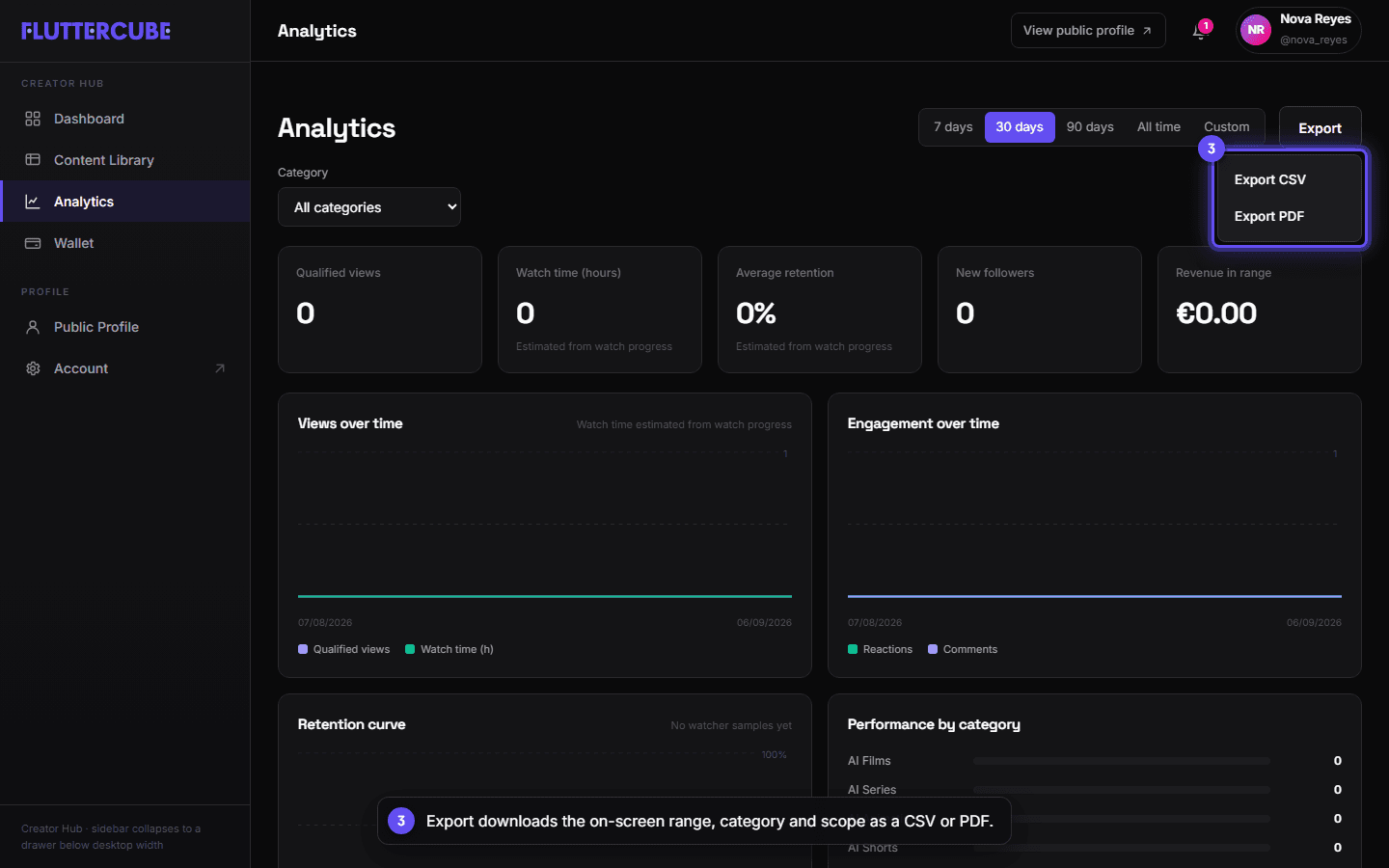This screenshot has width=1389, height=868.
Task: Click the Public Profile person icon
Action: click(33, 327)
